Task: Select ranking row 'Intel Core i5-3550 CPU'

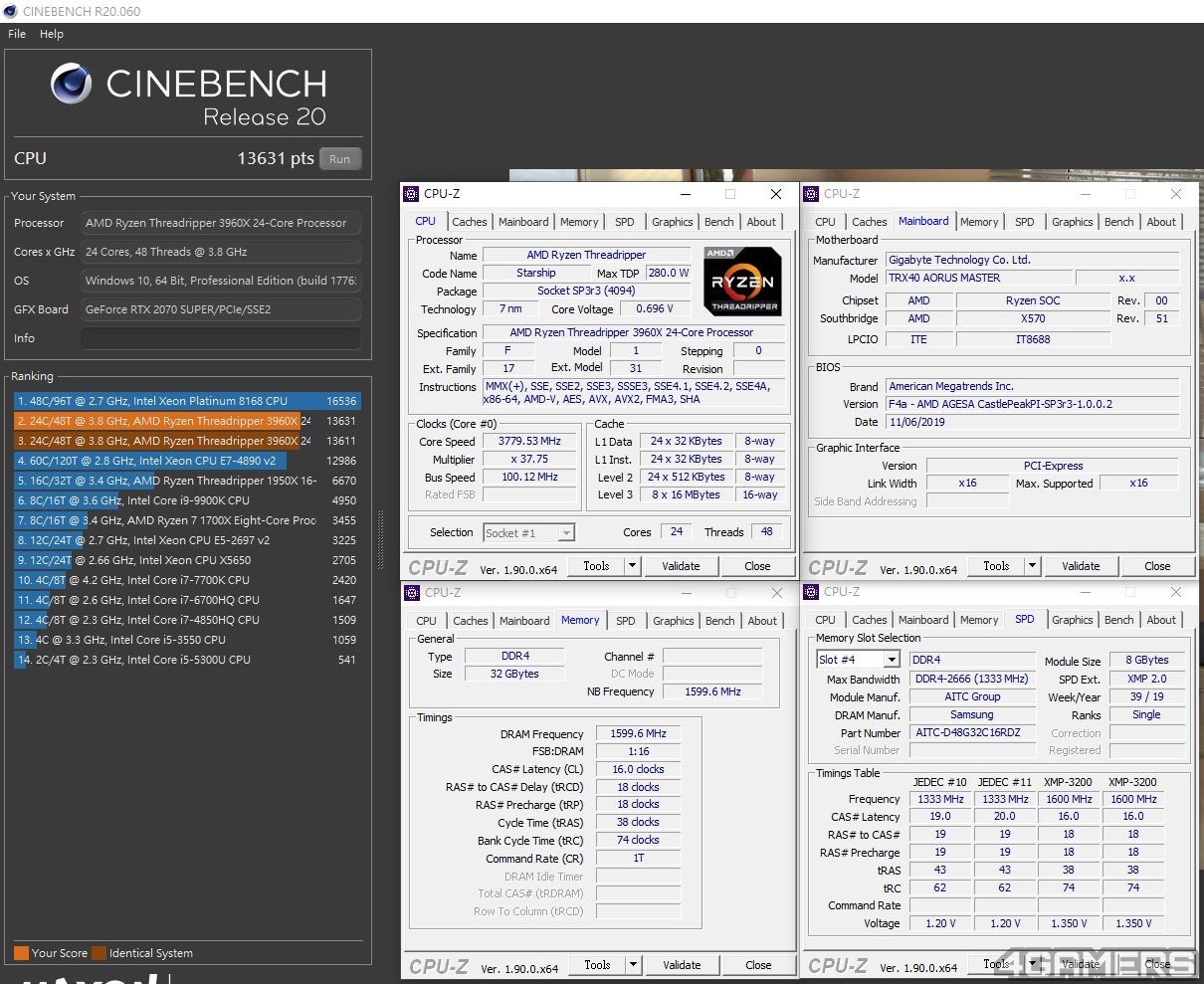Action: [x=187, y=640]
